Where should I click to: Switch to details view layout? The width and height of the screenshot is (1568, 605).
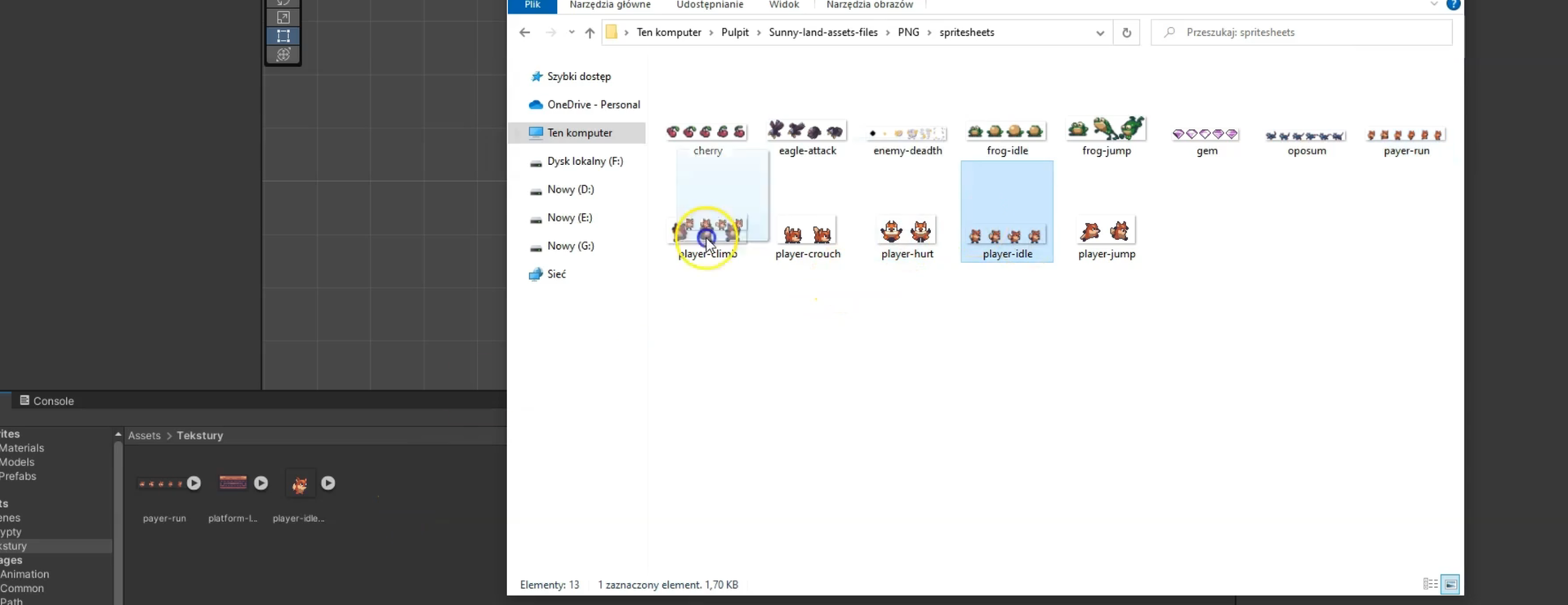click(x=1431, y=584)
